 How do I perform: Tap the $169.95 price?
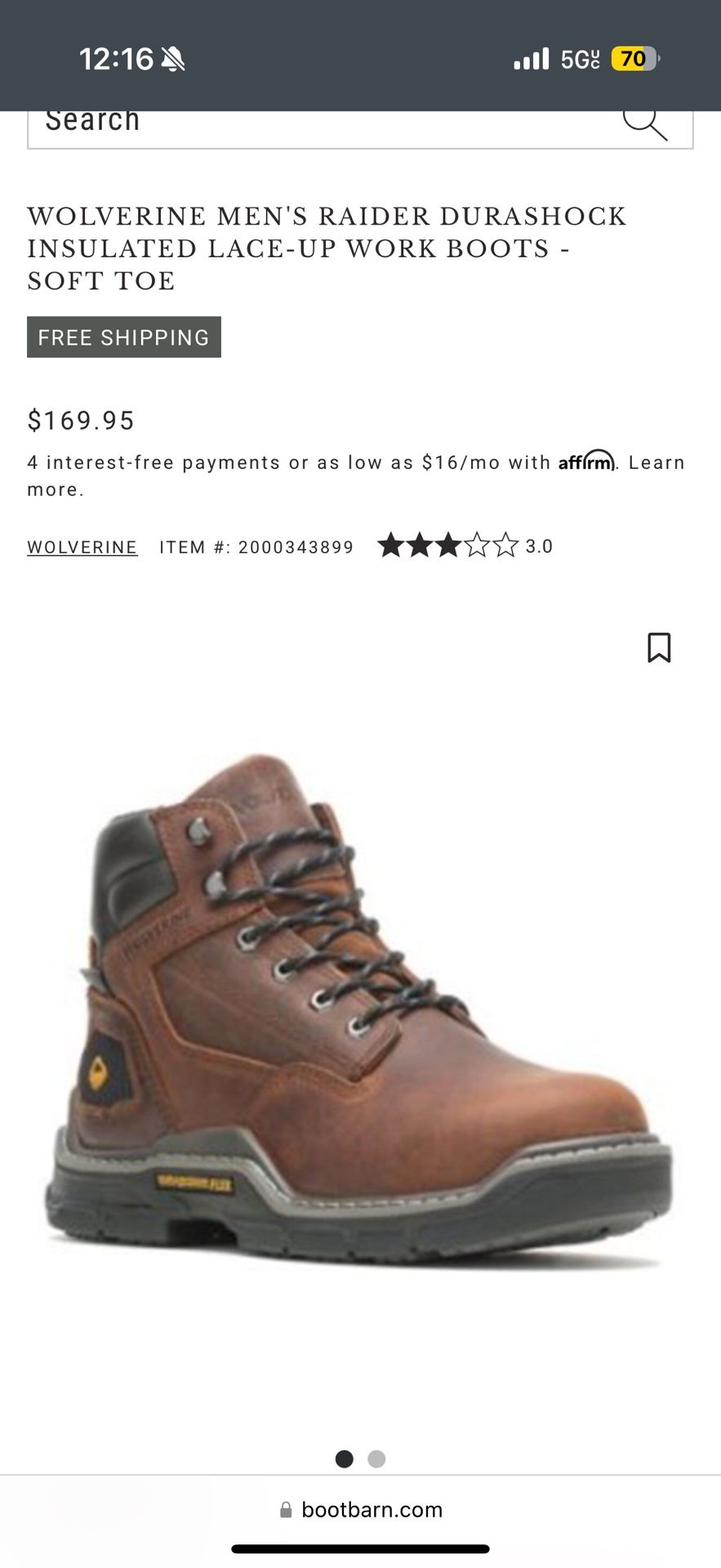click(x=81, y=421)
